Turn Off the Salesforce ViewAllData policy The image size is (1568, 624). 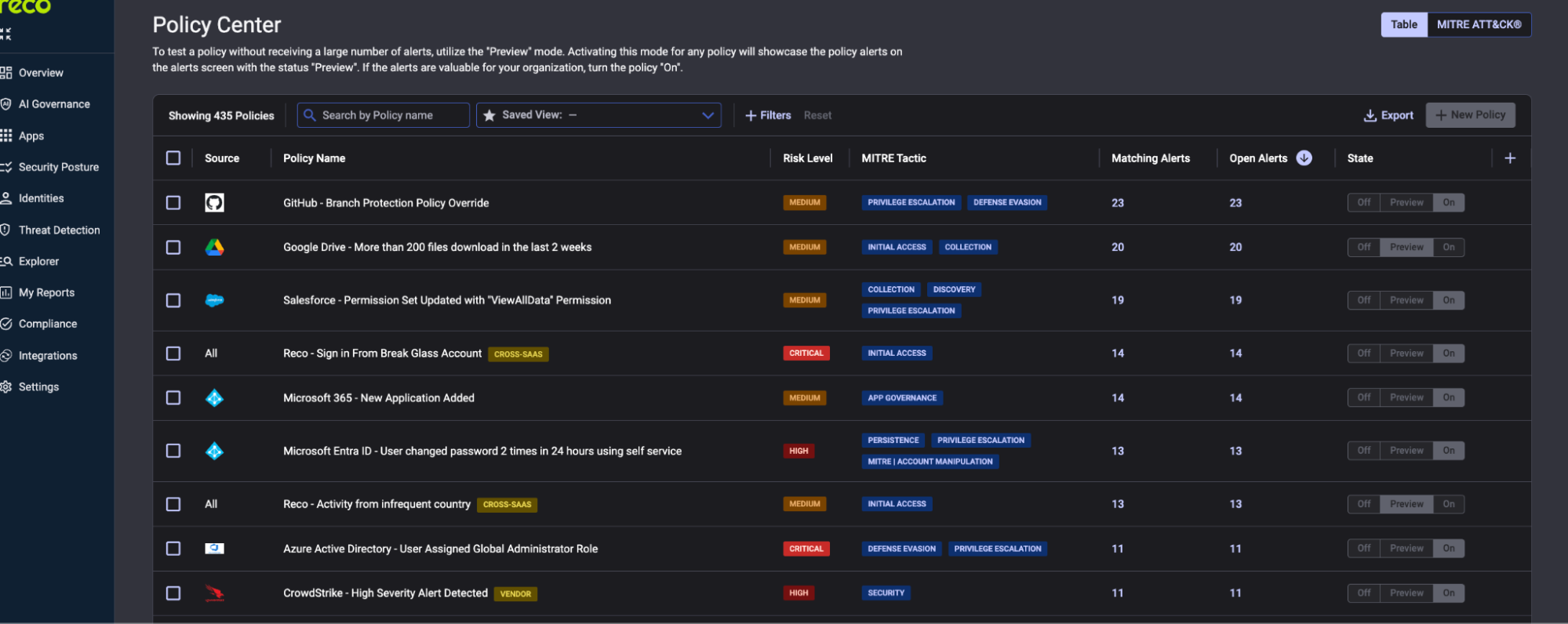click(x=1364, y=301)
